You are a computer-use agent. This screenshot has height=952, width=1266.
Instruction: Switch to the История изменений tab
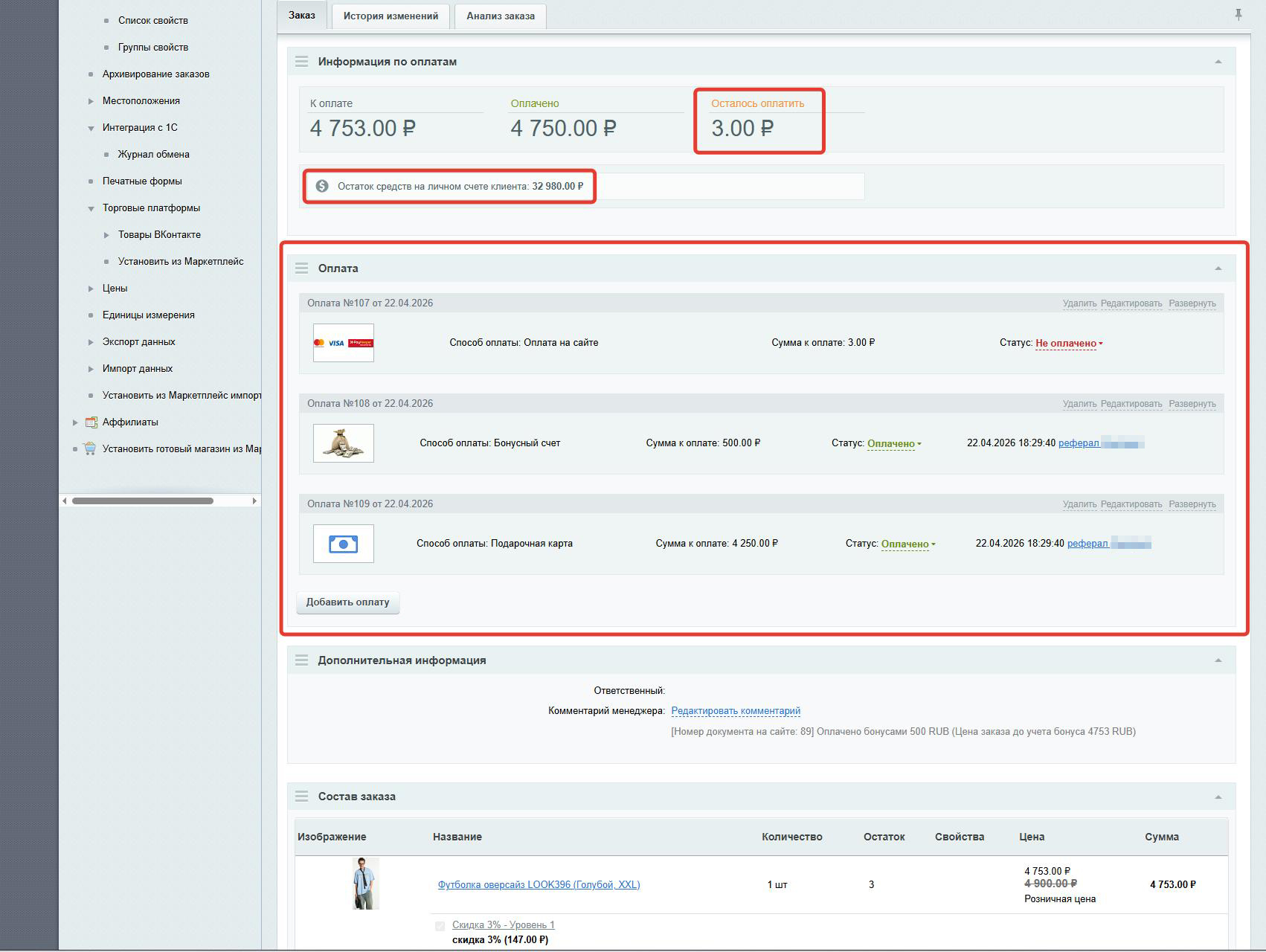391,16
